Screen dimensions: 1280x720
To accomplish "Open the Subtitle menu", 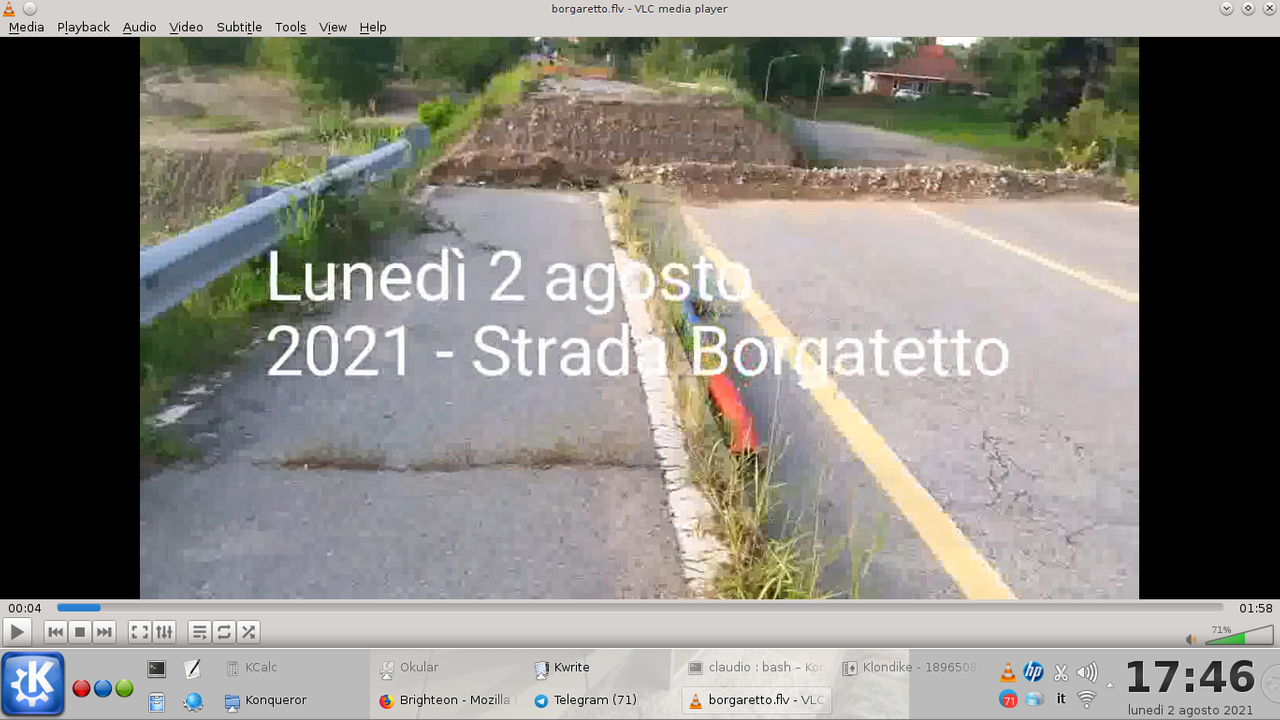I will pyautogui.click(x=239, y=27).
